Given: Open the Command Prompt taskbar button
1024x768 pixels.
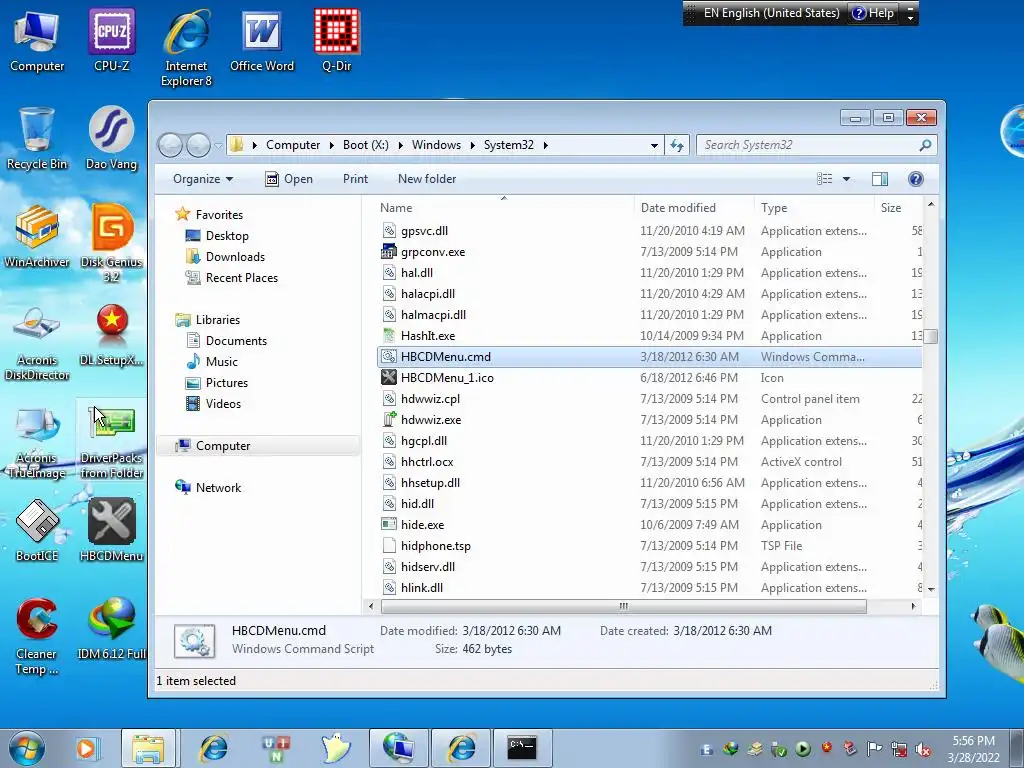Looking at the screenshot, I should coord(522,748).
